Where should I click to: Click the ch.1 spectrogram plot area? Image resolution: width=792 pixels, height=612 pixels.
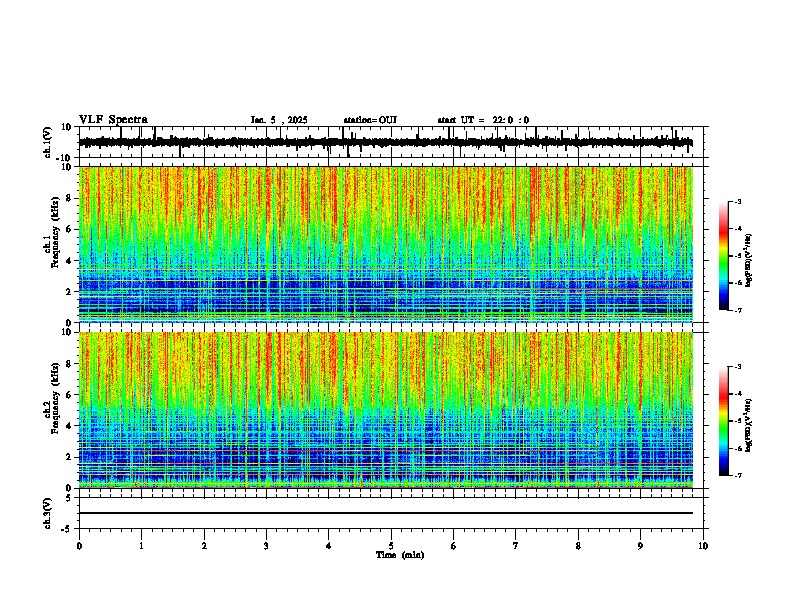pos(385,244)
